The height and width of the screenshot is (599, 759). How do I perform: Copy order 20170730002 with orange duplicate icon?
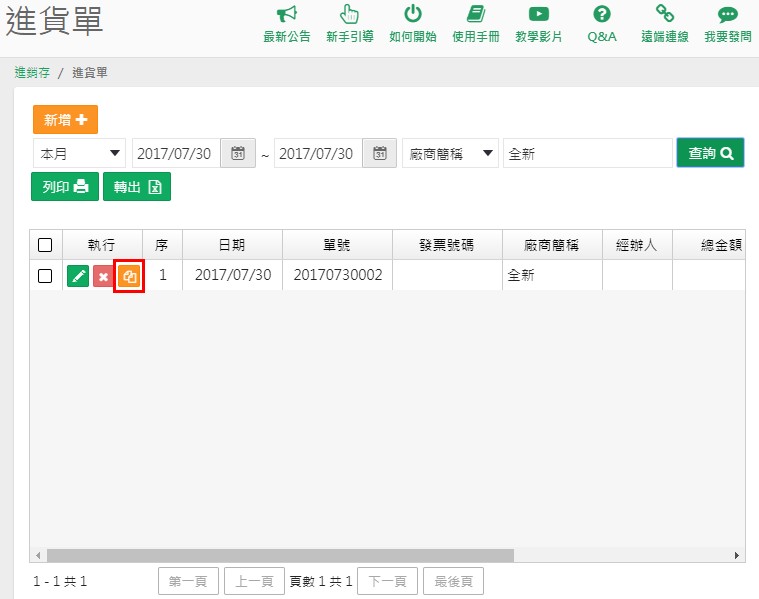(129, 276)
